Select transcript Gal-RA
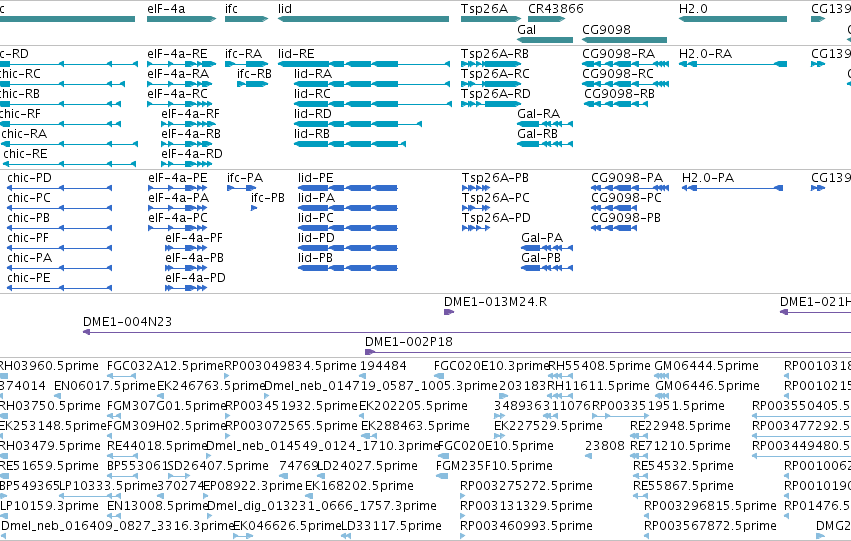The image size is (851, 541). tap(545, 124)
